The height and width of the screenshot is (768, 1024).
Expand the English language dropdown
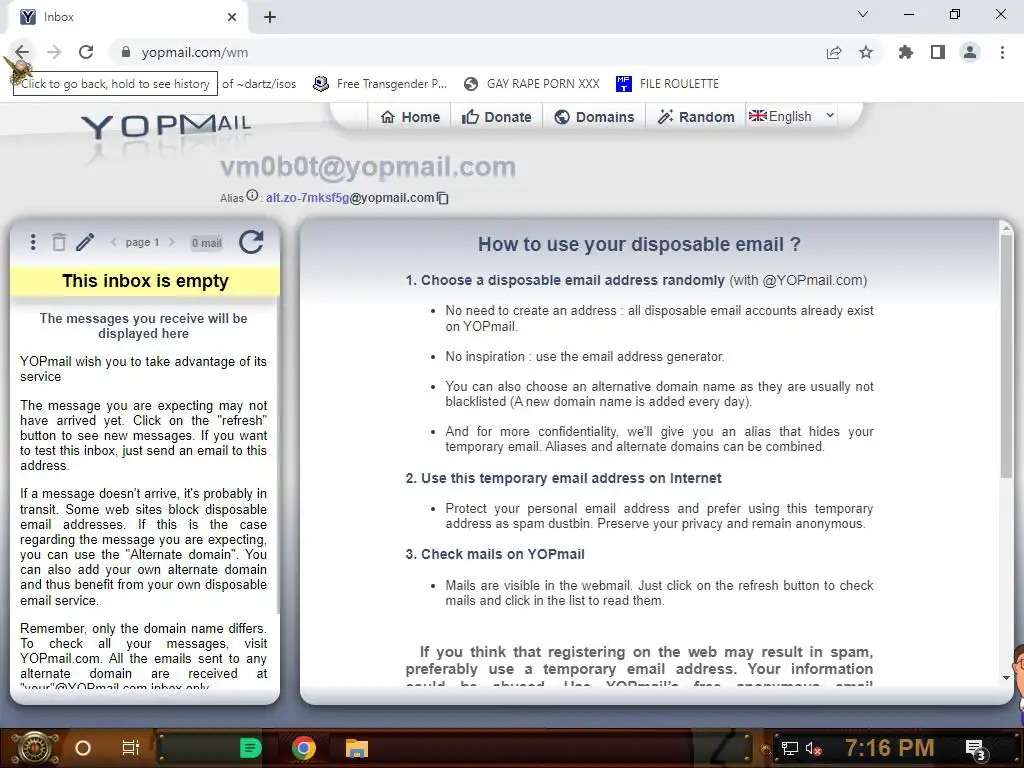pyautogui.click(x=792, y=116)
